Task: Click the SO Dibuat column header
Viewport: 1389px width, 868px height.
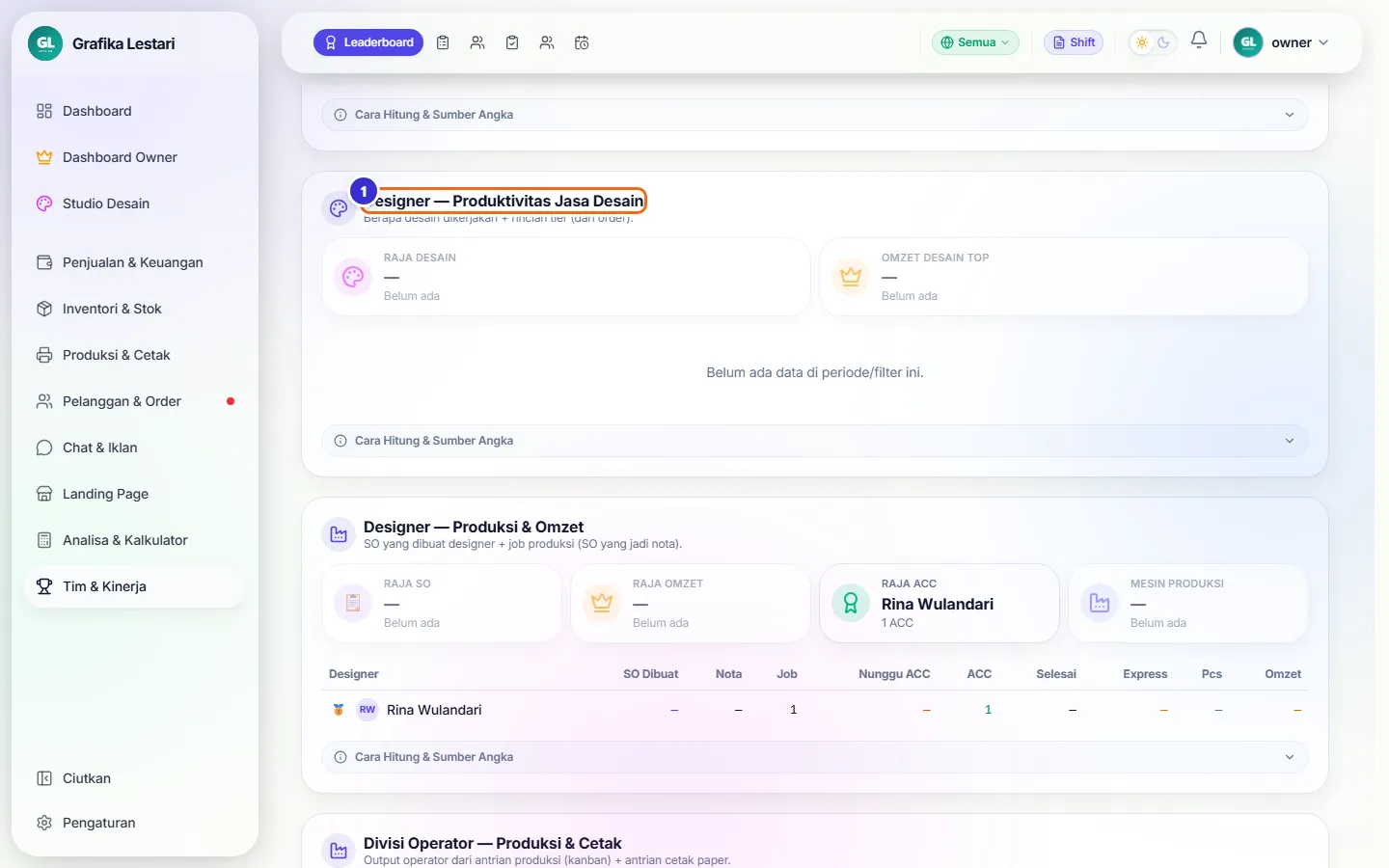Action: [651, 674]
